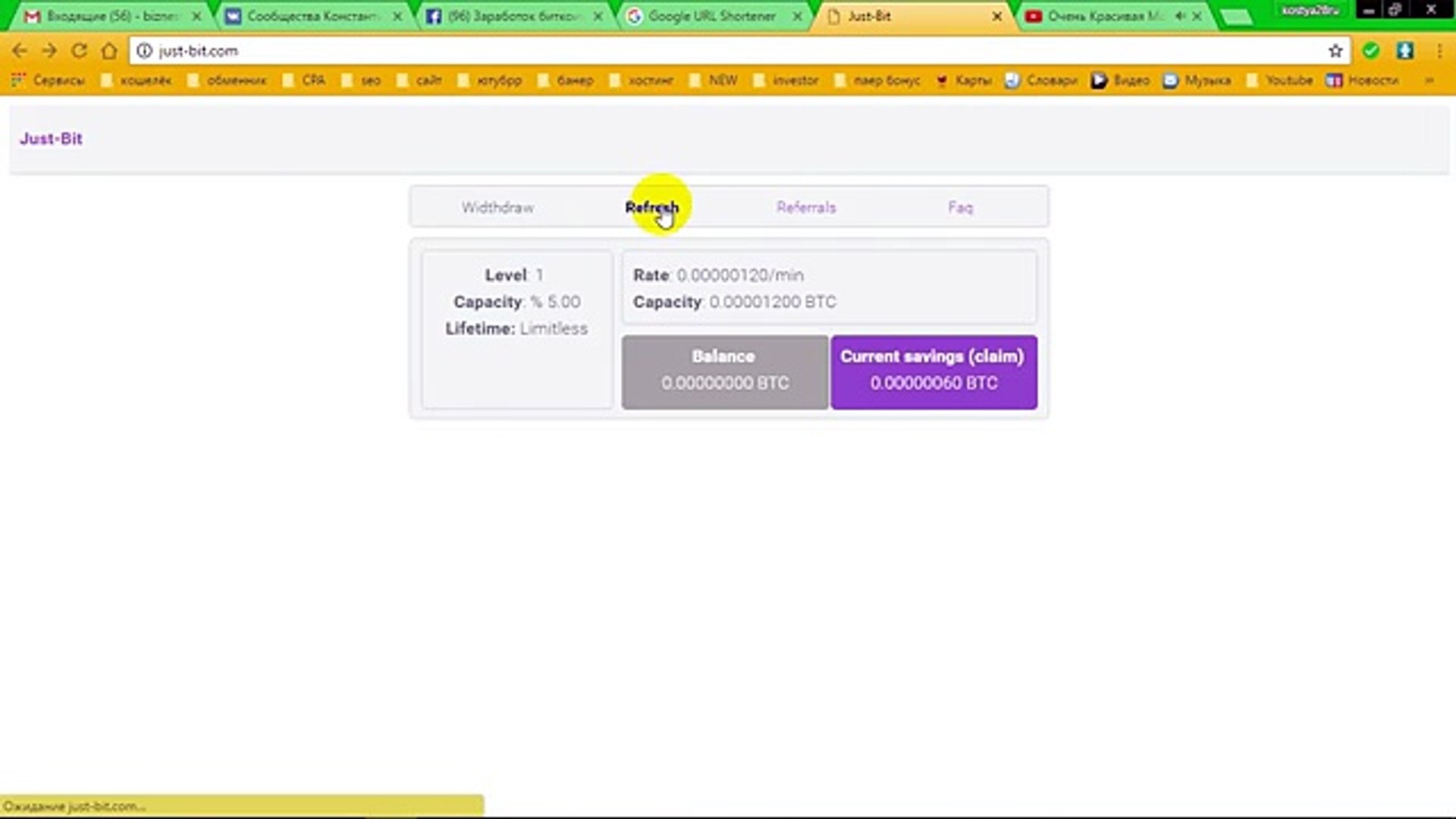Click the gray Balance button
This screenshot has width=1456, height=819.
tap(724, 372)
